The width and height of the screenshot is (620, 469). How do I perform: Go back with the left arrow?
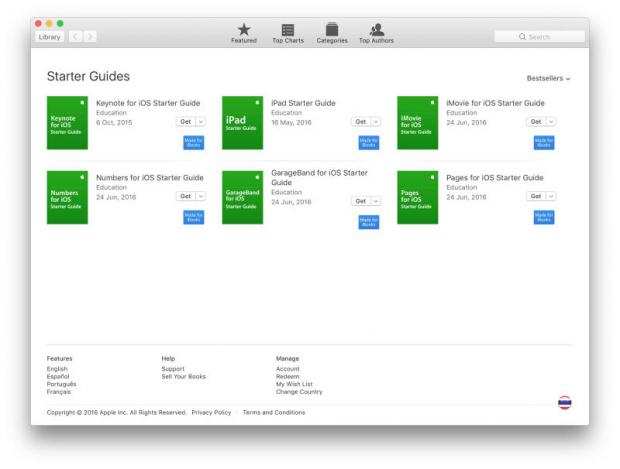tap(76, 37)
